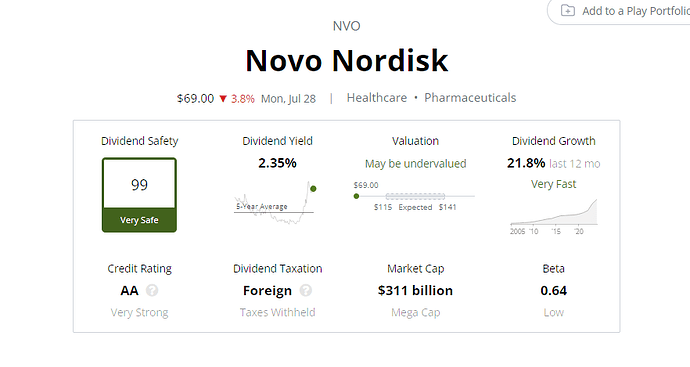Click the green price dot on valuation bar

click(x=356, y=196)
